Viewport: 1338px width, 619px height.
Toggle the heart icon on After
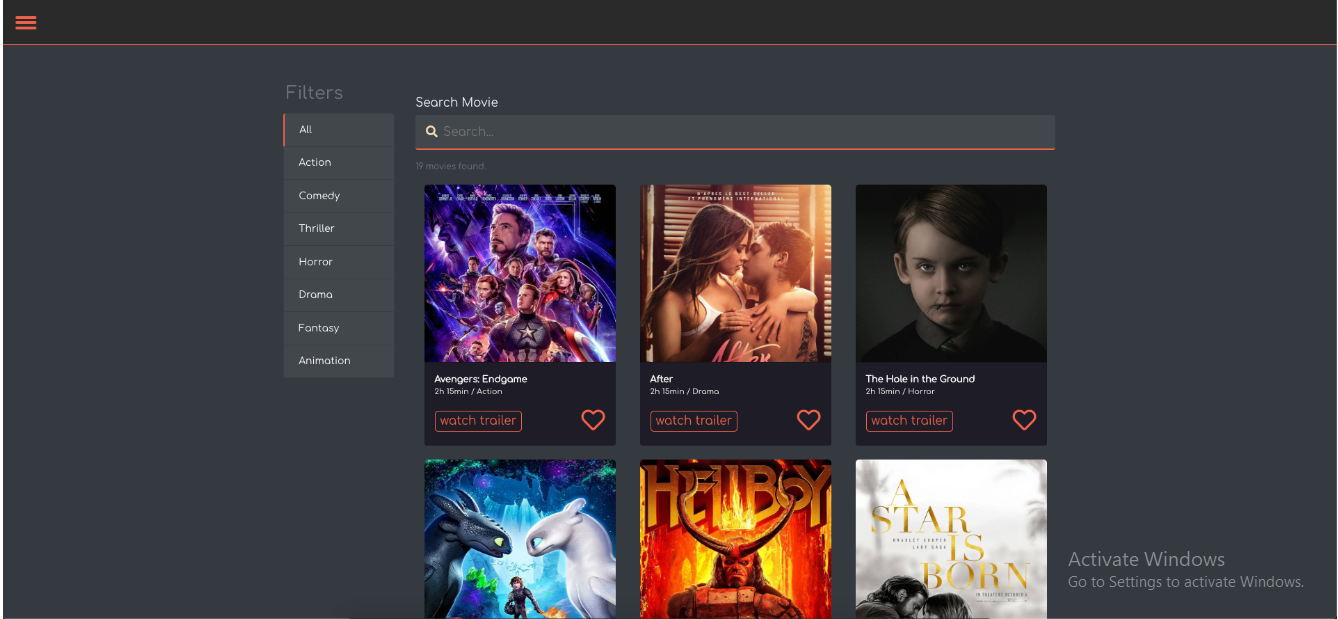pos(808,420)
